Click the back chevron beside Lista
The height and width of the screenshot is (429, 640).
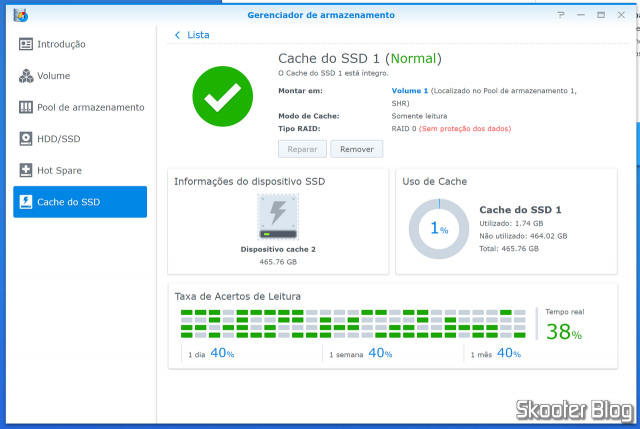(177, 35)
